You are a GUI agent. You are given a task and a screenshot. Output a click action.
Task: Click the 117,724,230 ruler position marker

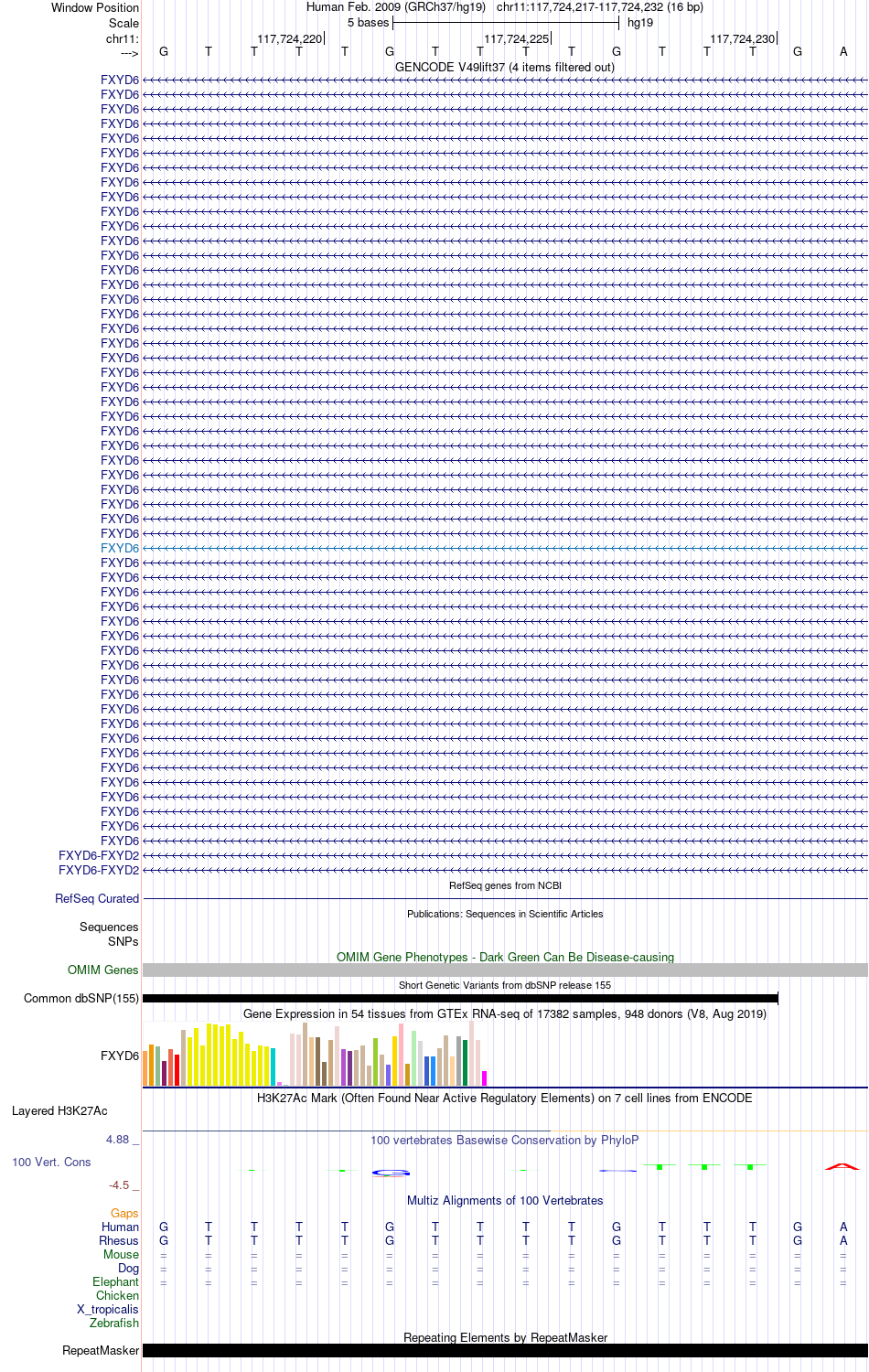743,38
